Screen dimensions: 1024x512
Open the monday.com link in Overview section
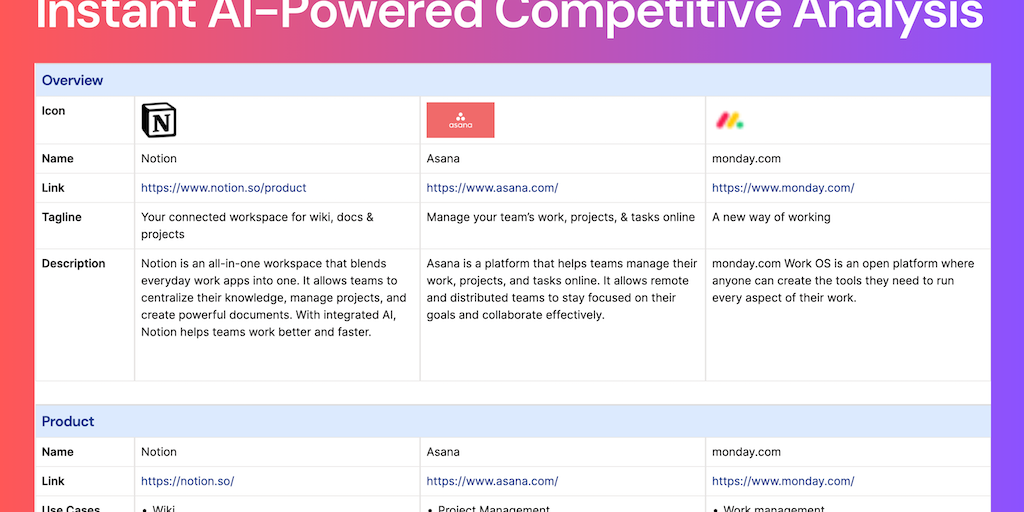click(783, 188)
